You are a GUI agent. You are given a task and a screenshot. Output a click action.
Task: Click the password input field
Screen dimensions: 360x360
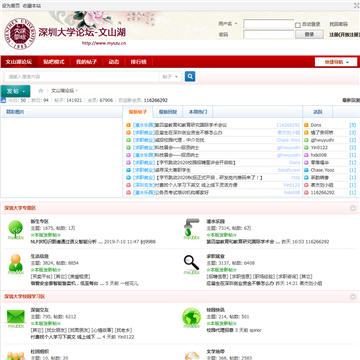(268, 34)
